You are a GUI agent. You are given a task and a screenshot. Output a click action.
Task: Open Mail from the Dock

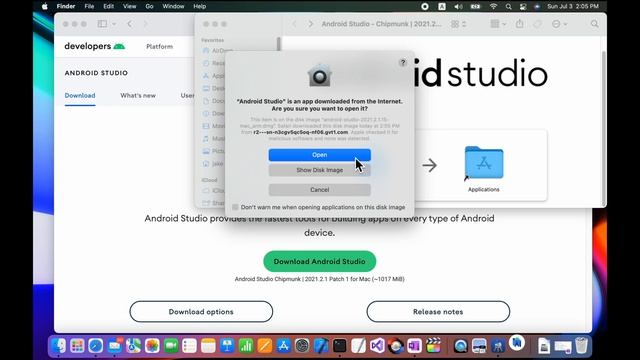(115, 346)
